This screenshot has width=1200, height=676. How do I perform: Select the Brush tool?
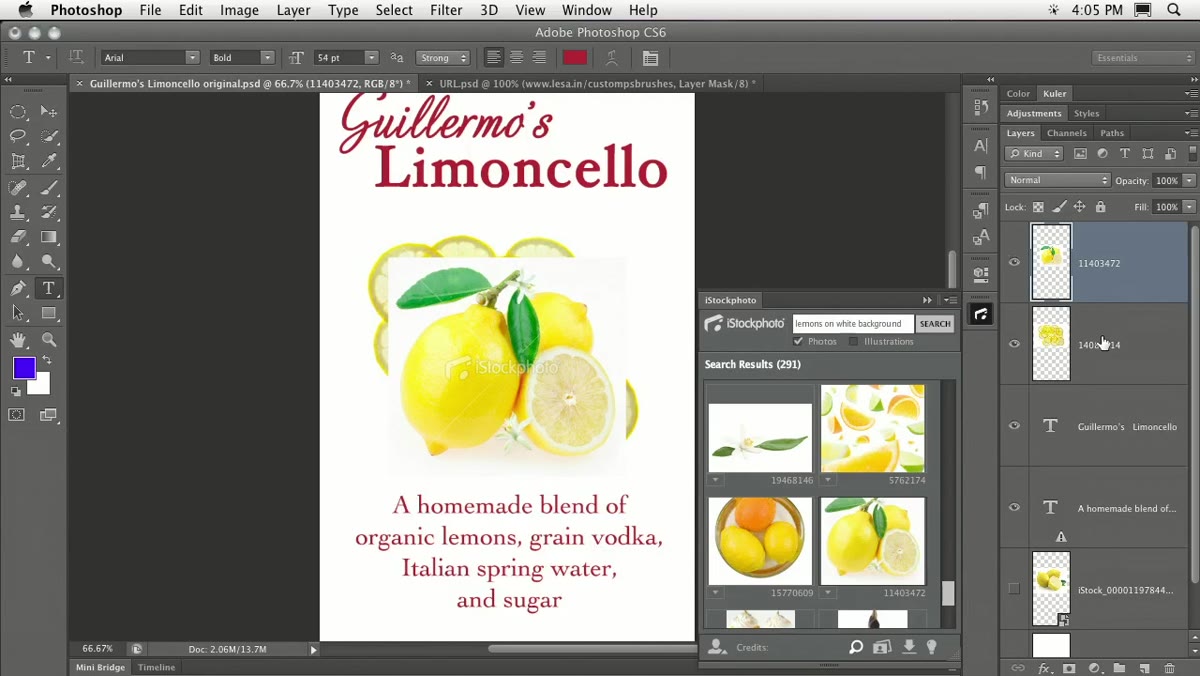[49, 188]
